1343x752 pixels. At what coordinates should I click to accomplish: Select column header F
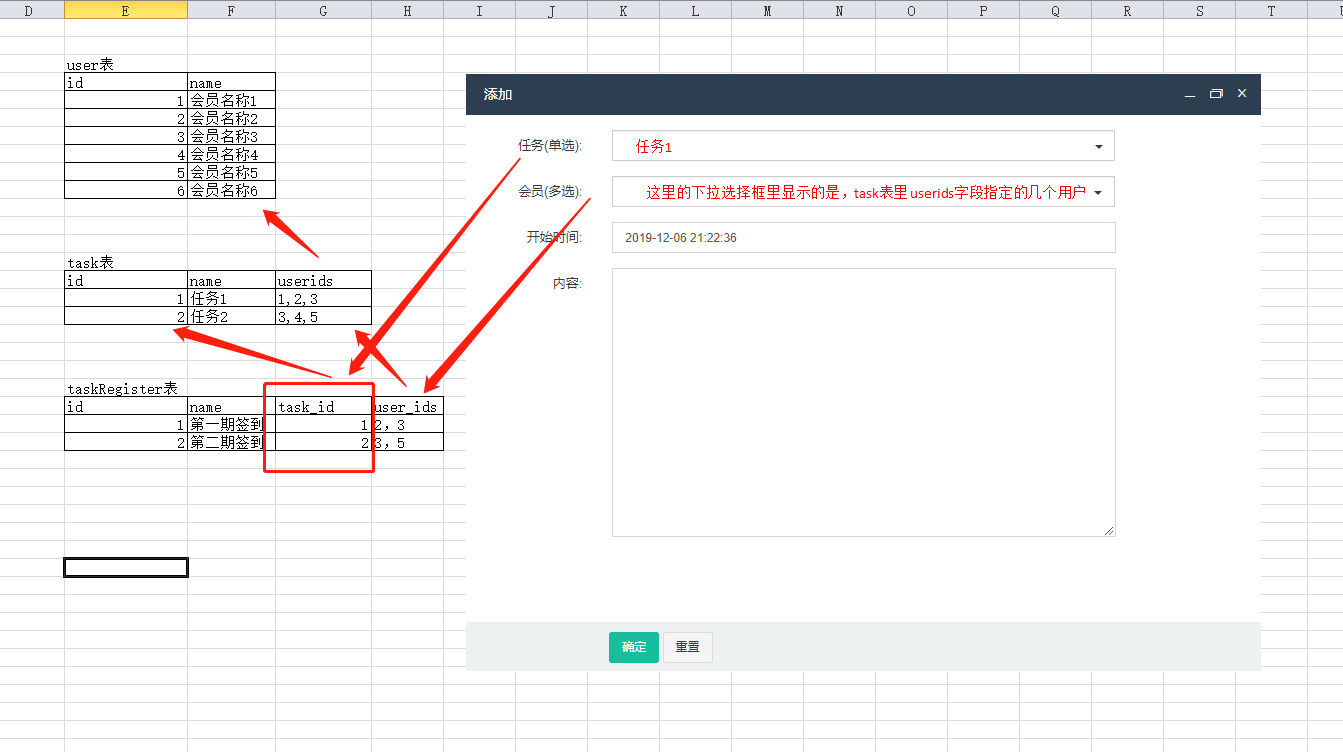click(231, 10)
